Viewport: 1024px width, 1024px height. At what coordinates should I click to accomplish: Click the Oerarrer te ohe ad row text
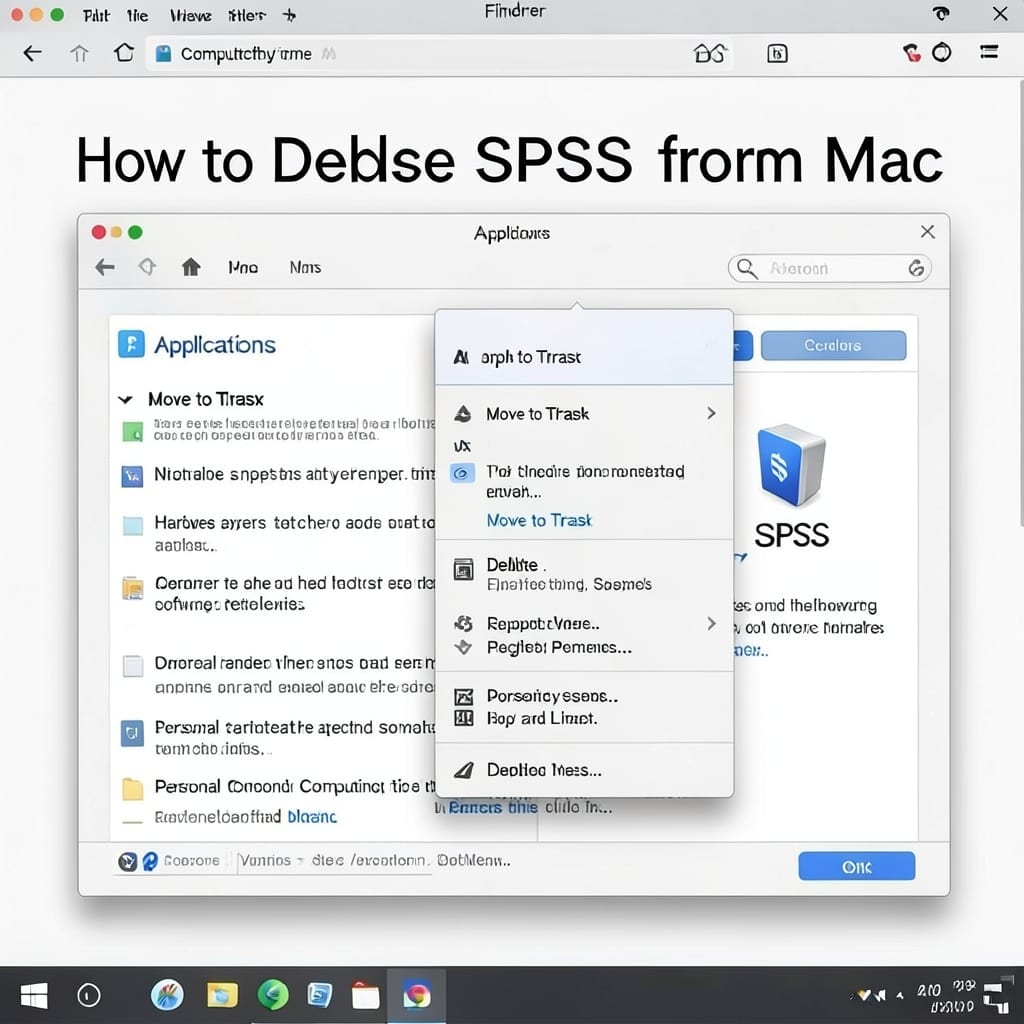(x=294, y=593)
